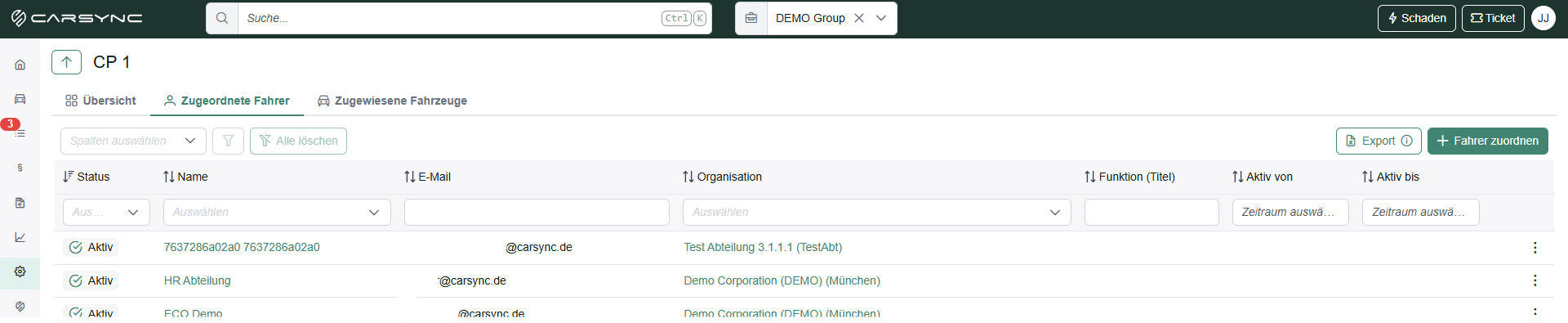
Task: Open row actions menu for 7637286a02a0 driver
Action: pyautogui.click(x=1535, y=247)
